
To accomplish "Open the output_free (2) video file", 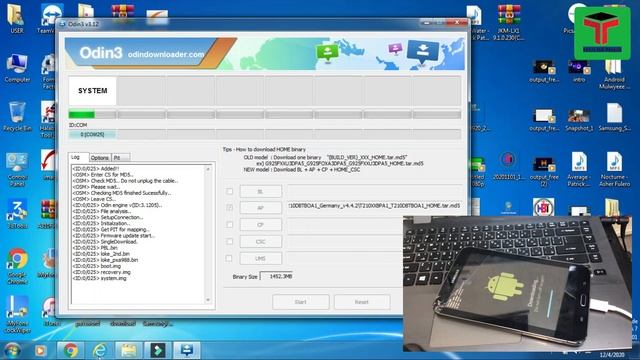I will point(544,172).
